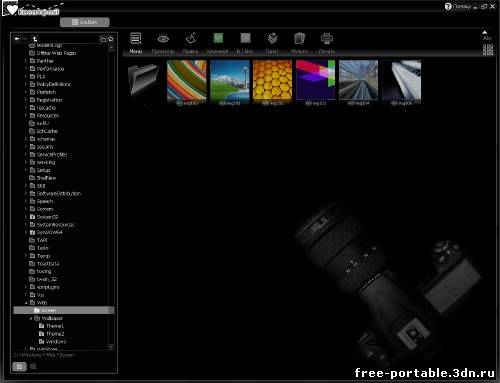Open the printer Печать icon
This screenshot has height=383, width=500.
(x=327, y=39)
